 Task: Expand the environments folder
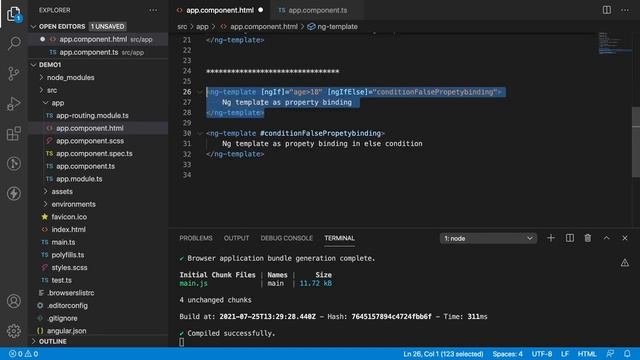pos(45,204)
